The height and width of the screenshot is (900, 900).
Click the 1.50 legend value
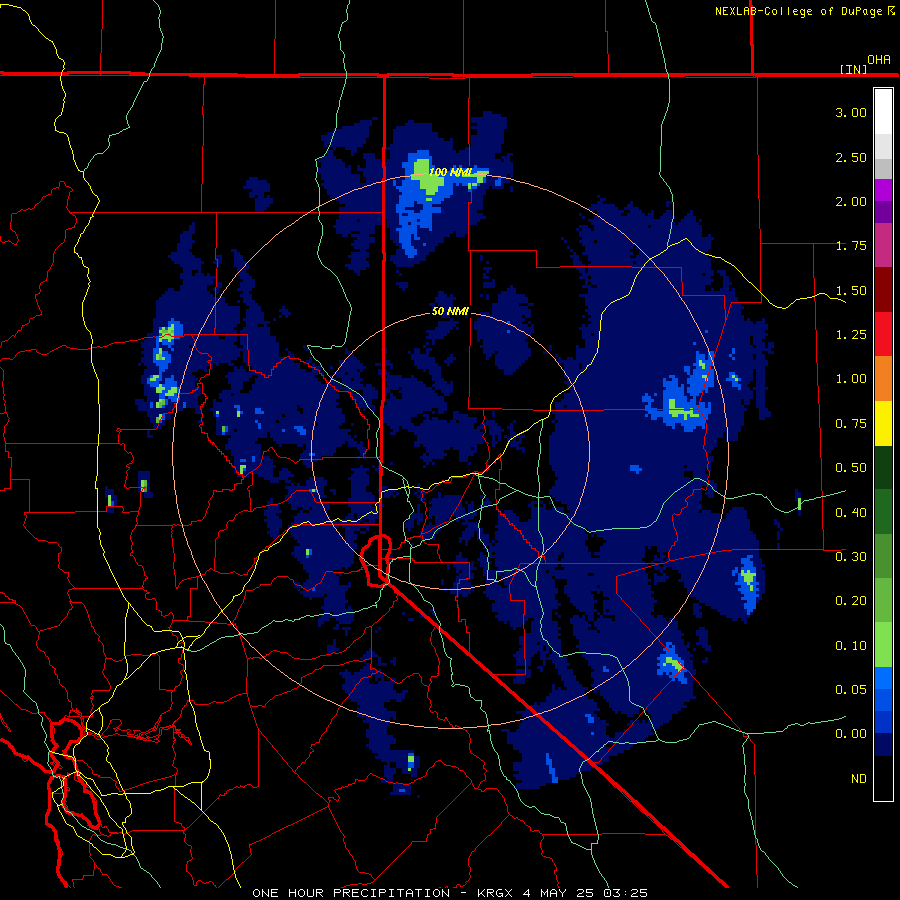(x=851, y=290)
